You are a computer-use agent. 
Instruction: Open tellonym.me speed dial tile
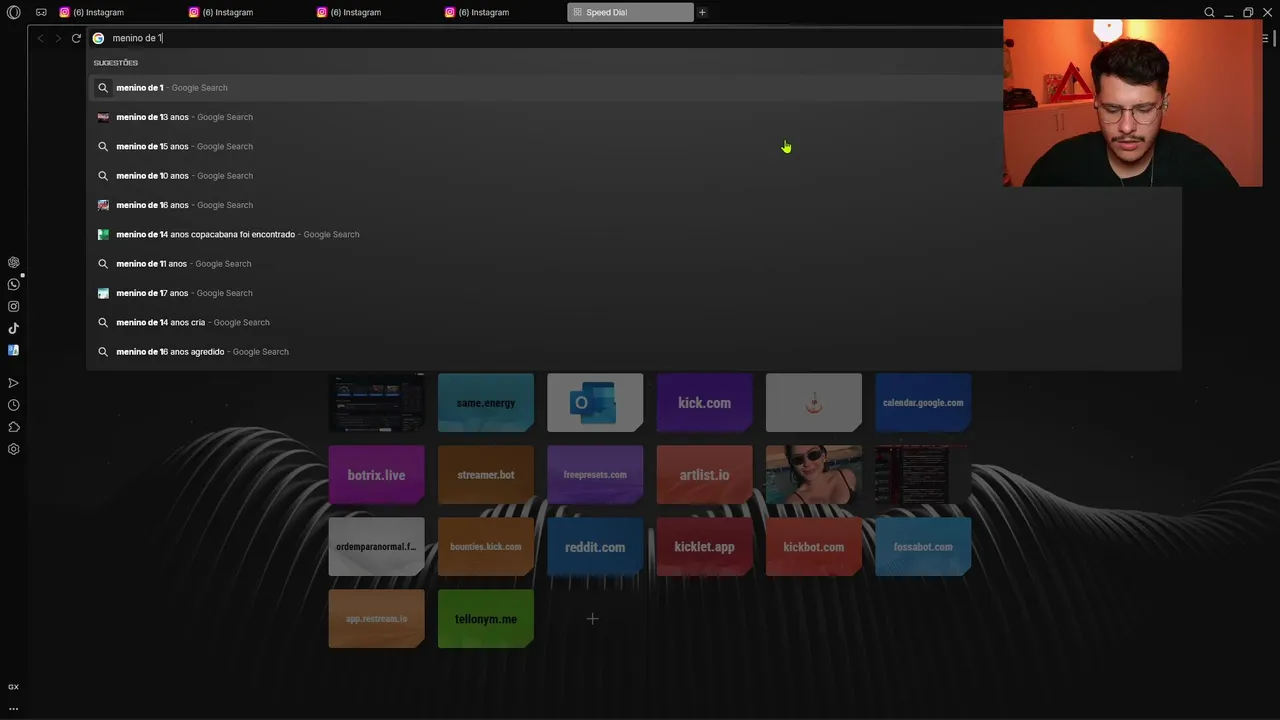(486, 619)
